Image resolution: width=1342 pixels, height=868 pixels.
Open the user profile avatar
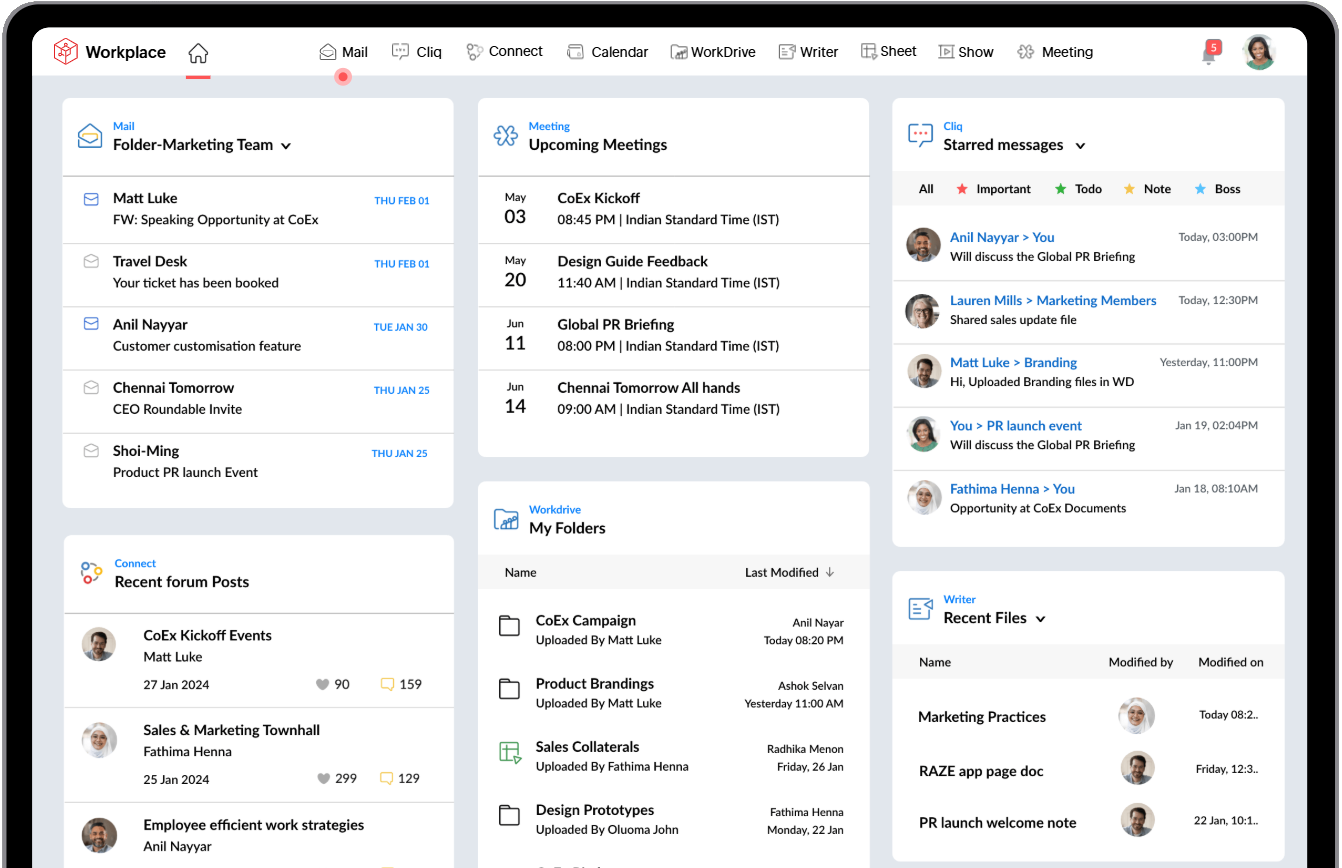pos(1259,52)
